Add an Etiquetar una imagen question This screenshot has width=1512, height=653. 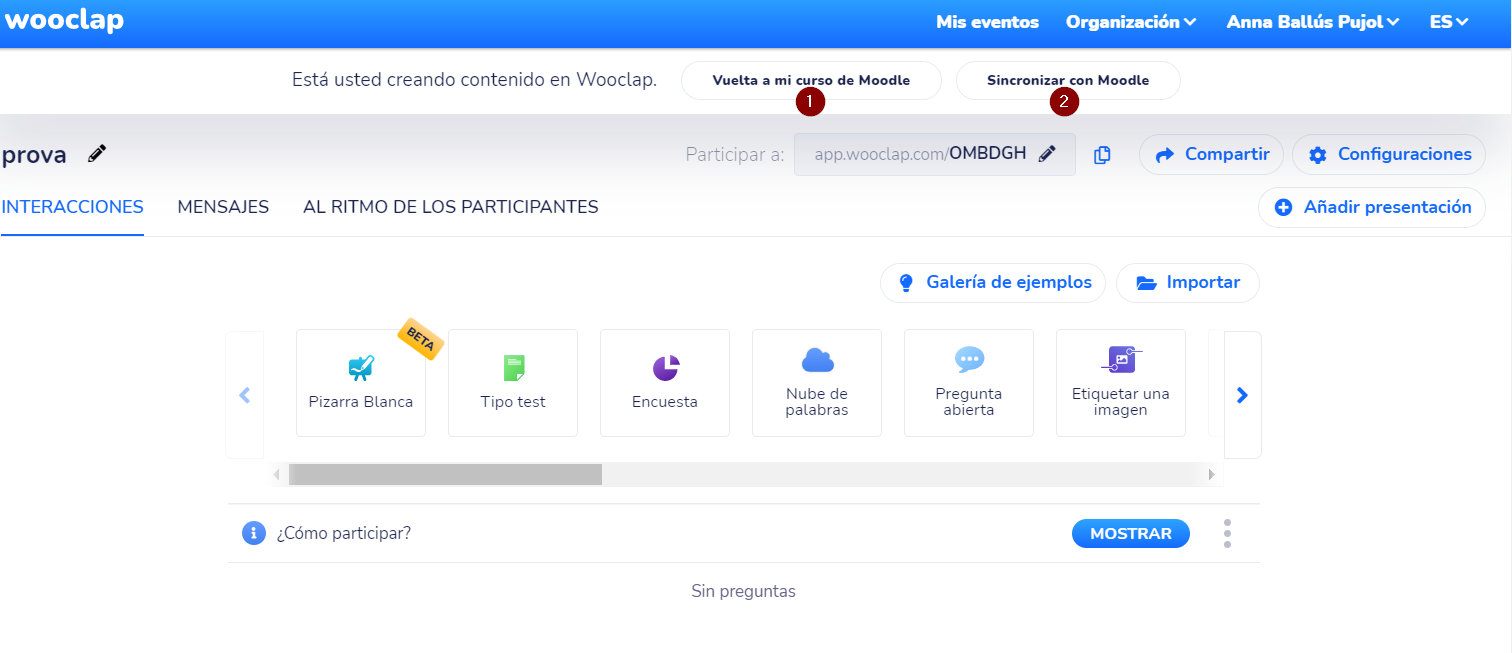click(1121, 383)
